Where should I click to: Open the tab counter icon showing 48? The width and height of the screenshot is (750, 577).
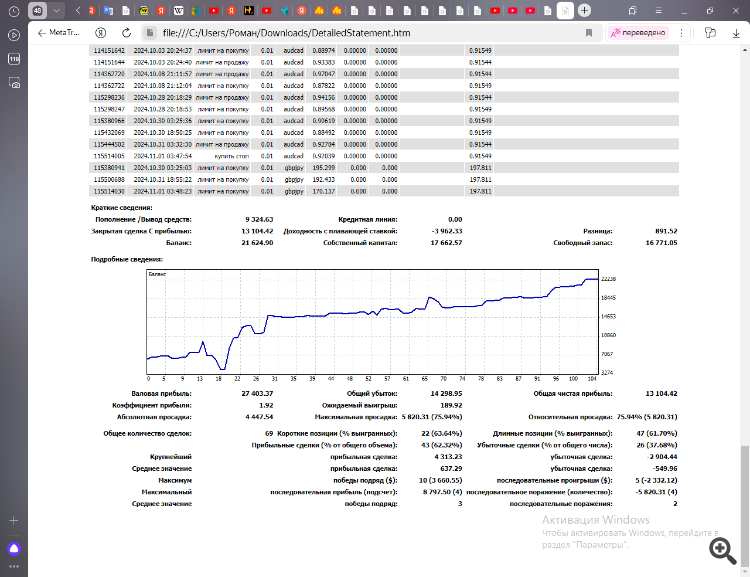(36, 10)
